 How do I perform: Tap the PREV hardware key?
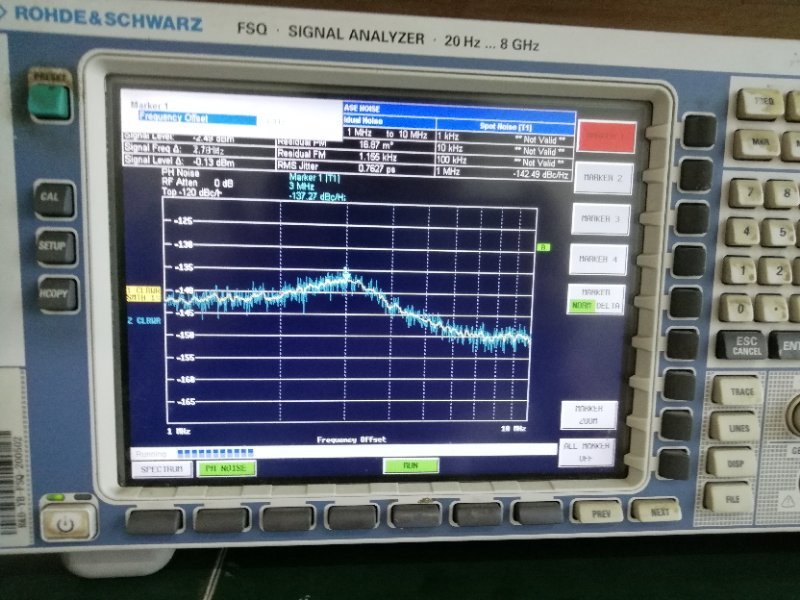(x=597, y=512)
